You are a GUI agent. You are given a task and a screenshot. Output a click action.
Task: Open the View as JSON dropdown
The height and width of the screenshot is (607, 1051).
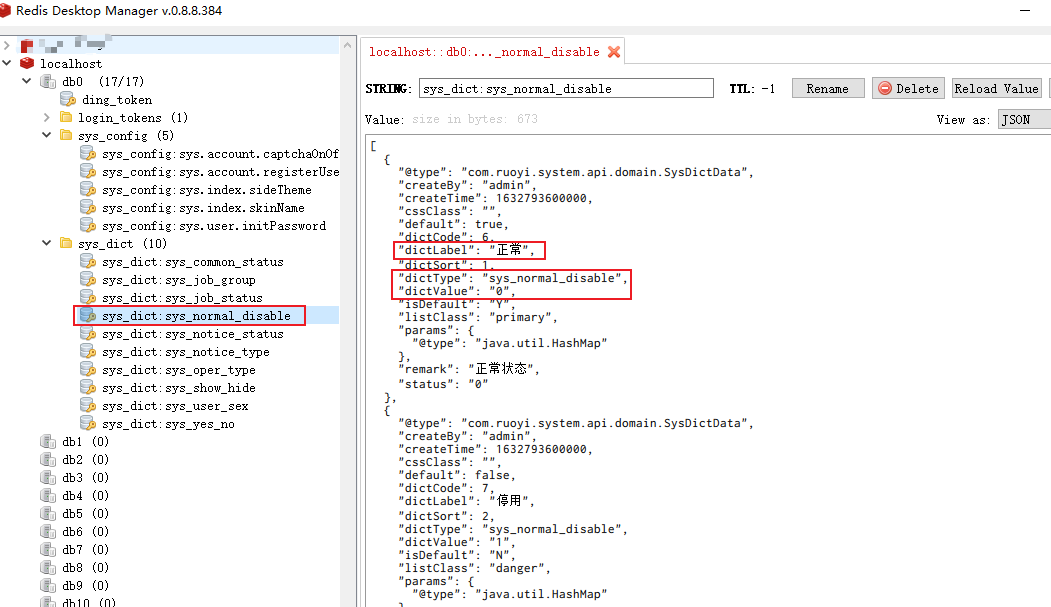[x=1024, y=119]
